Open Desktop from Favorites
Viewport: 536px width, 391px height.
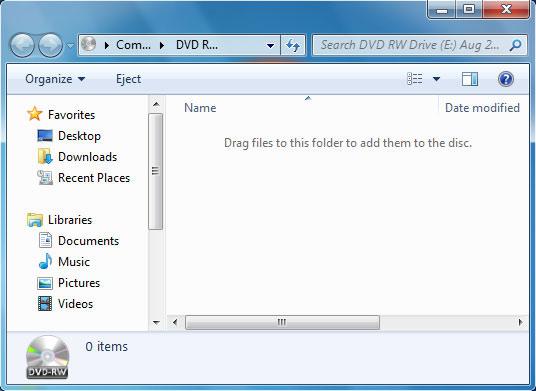(79, 136)
